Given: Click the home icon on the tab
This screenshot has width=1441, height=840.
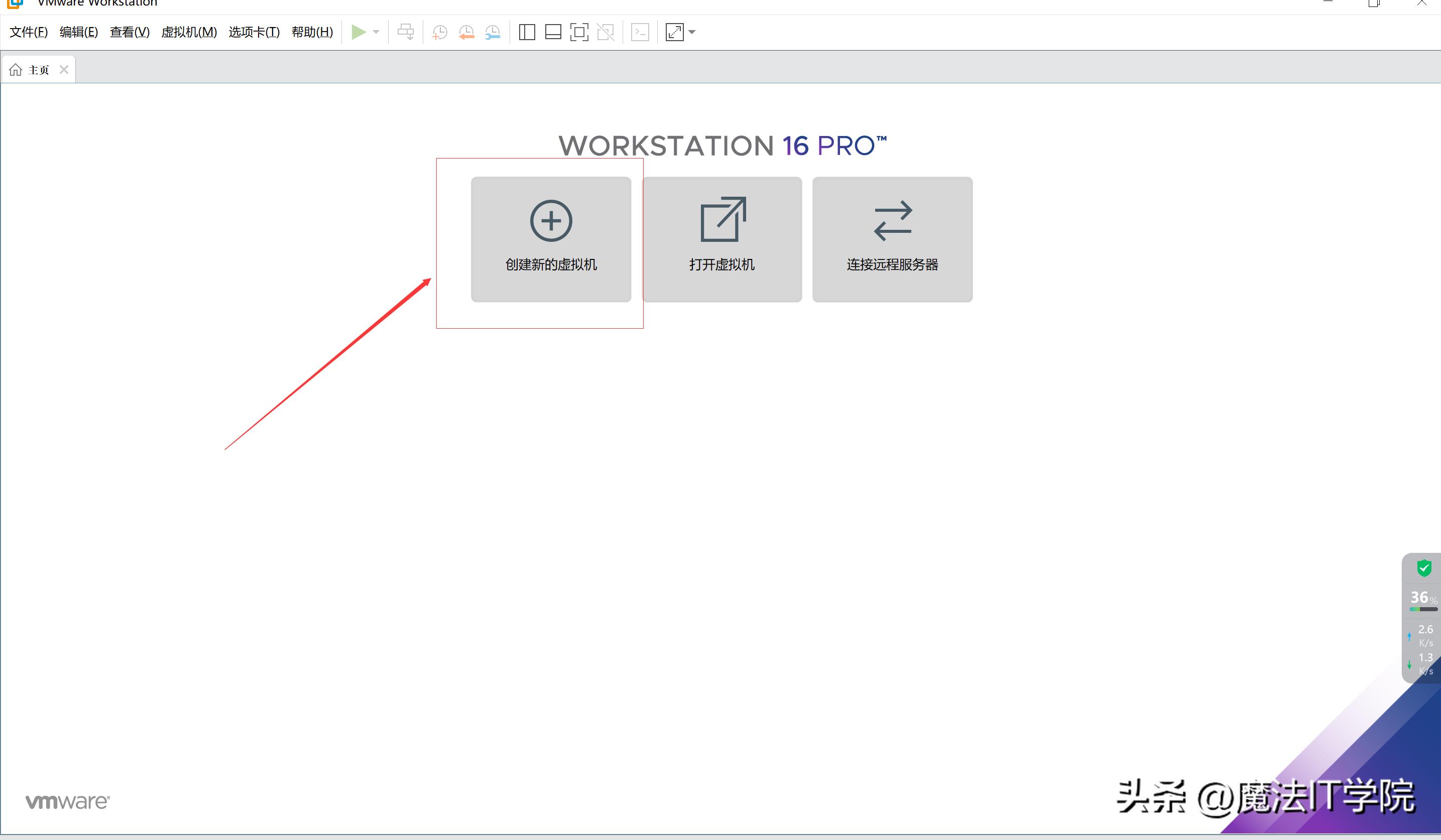Looking at the screenshot, I should tap(16, 69).
